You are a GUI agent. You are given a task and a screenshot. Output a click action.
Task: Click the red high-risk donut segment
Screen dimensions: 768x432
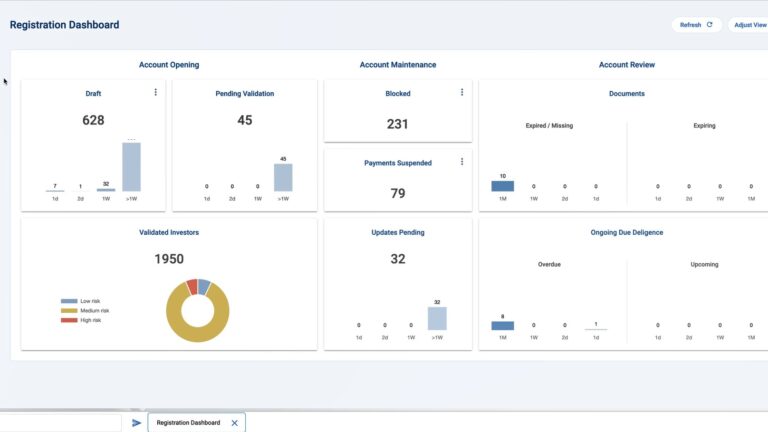click(x=192, y=287)
